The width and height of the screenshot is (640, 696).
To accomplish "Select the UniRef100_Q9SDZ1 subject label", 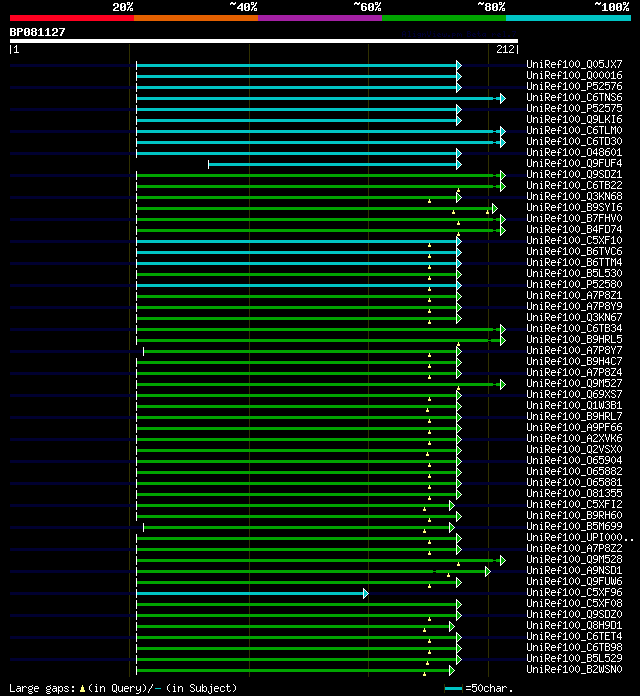I will click(574, 174).
